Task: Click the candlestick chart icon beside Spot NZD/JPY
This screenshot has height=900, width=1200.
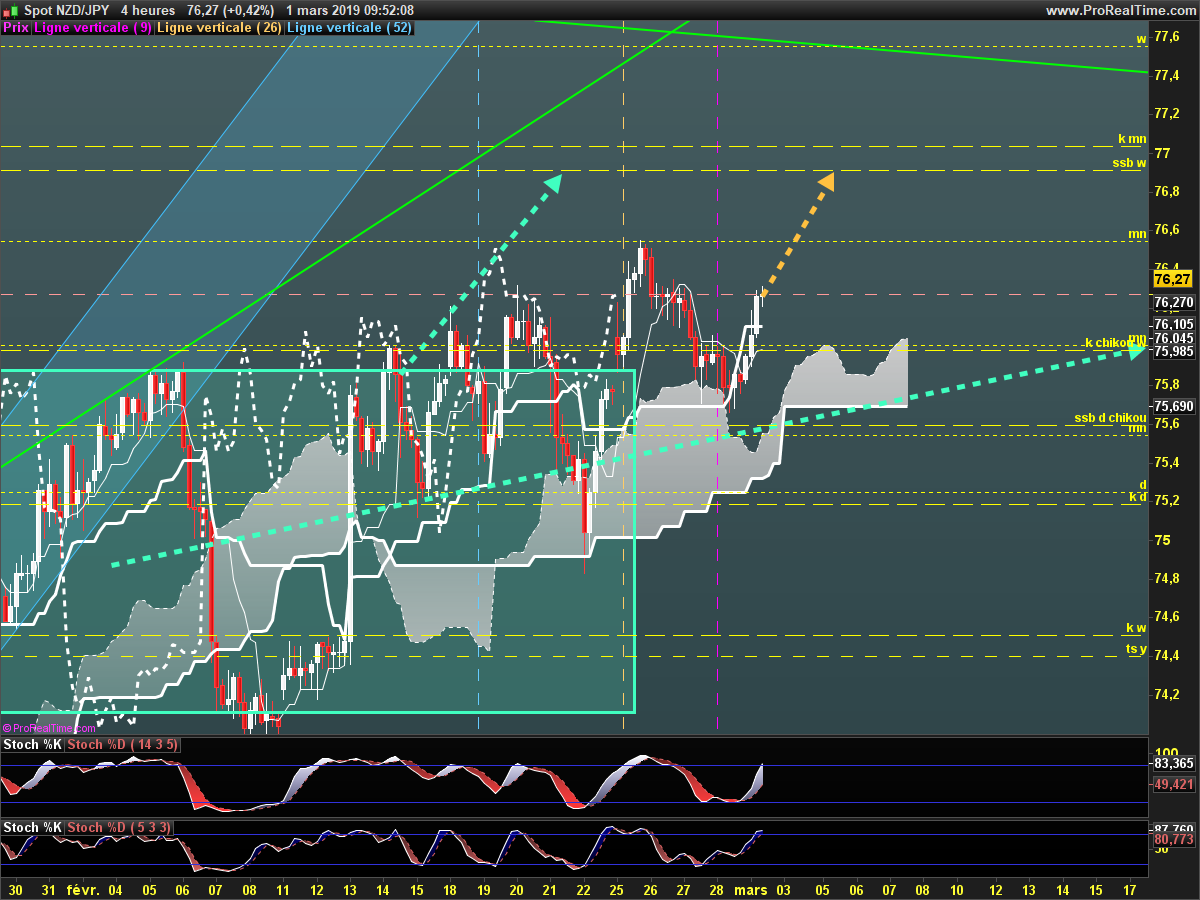Action: click(x=10, y=11)
